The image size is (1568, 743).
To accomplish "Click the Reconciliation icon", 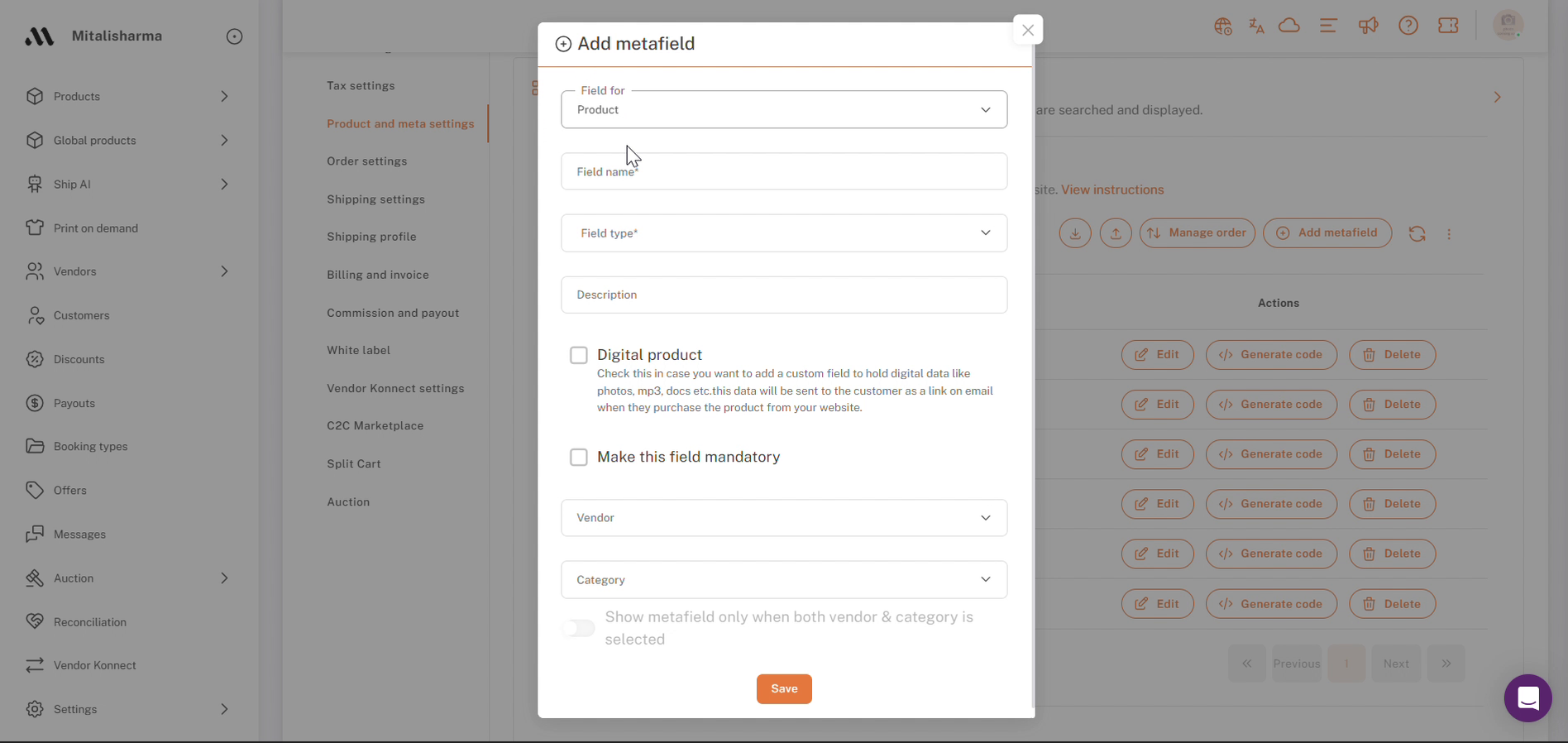I will coord(35,621).
